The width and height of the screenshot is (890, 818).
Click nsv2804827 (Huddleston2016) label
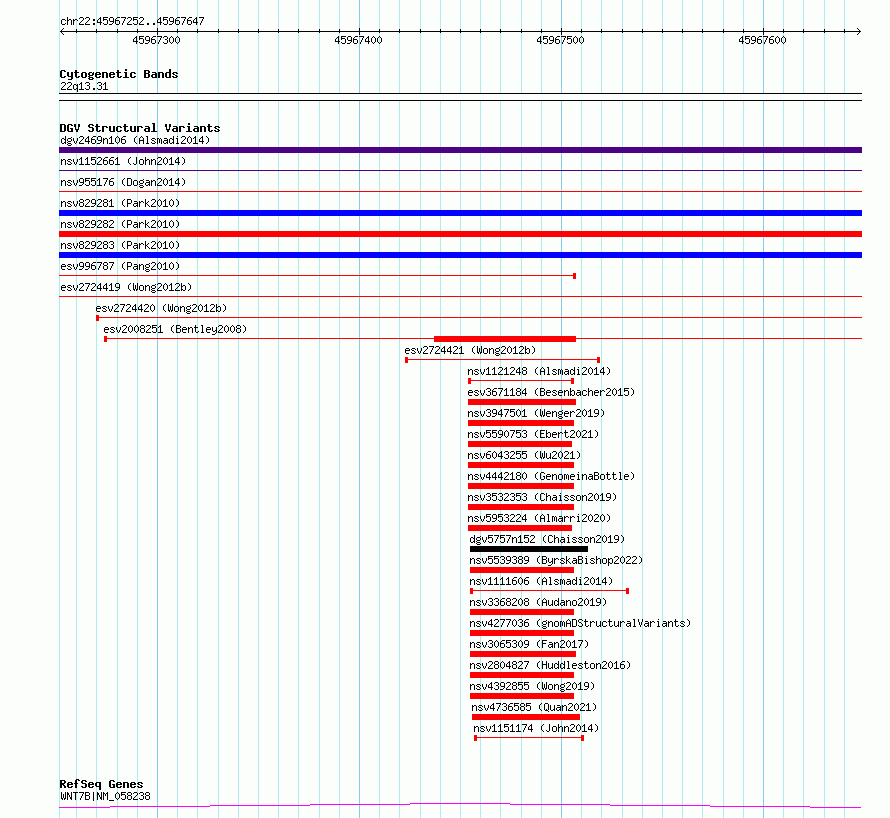tap(550, 665)
